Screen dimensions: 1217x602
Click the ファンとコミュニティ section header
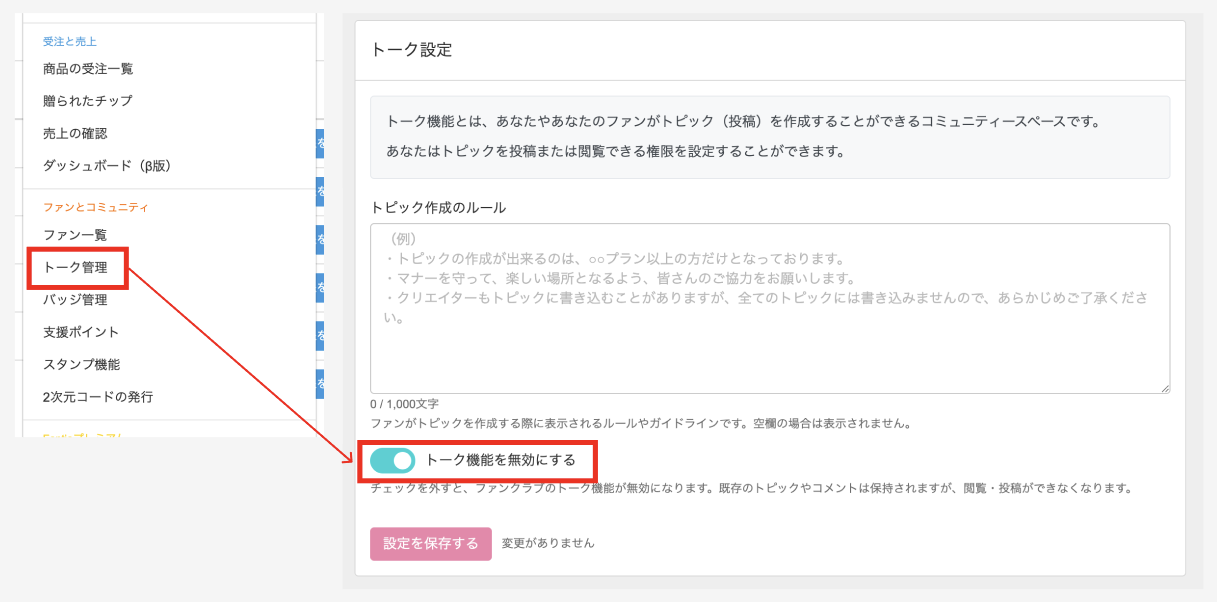coord(95,207)
